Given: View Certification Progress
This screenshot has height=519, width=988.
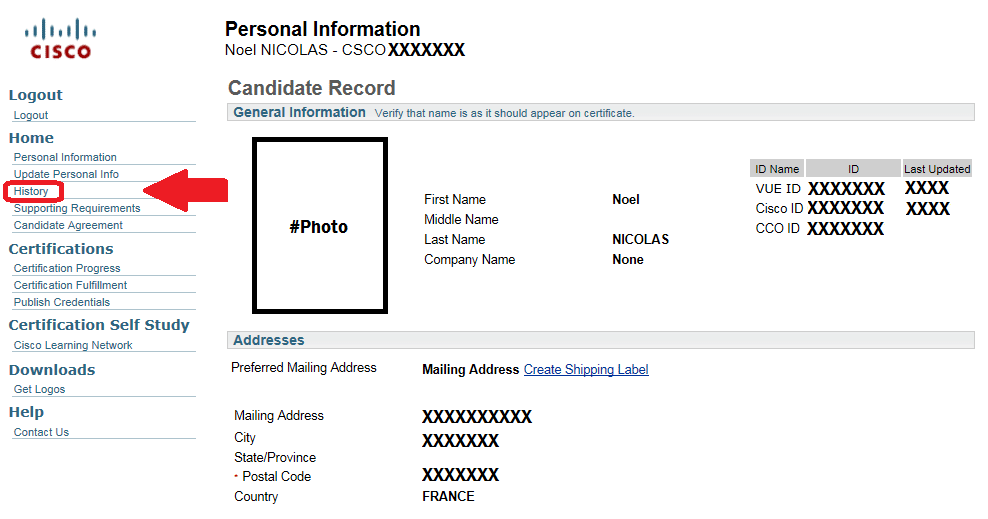Looking at the screenshot, I should pyautogui.click(x=67, y=268).
